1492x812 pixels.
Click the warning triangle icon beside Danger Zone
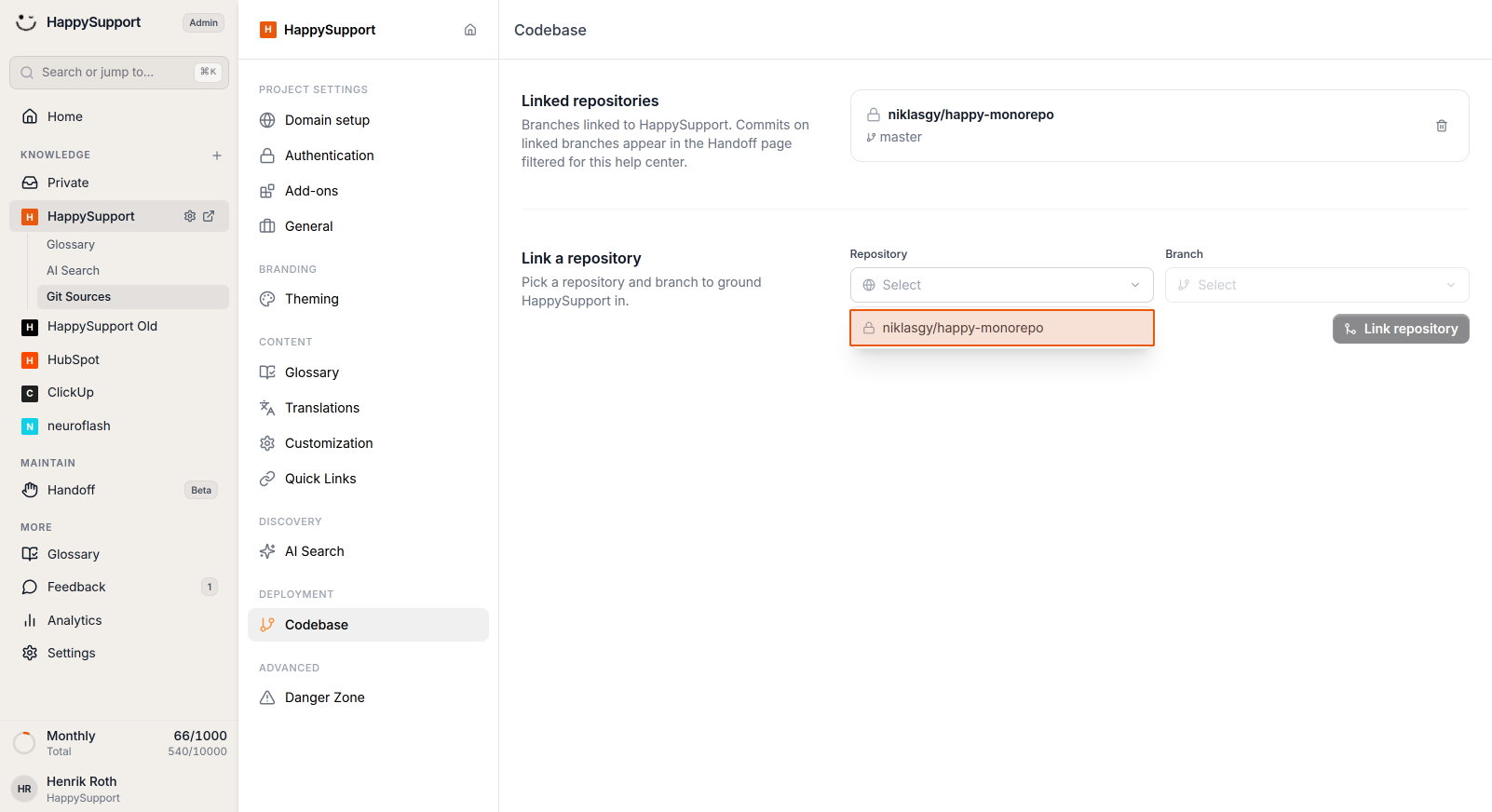[x=267, y=697]
